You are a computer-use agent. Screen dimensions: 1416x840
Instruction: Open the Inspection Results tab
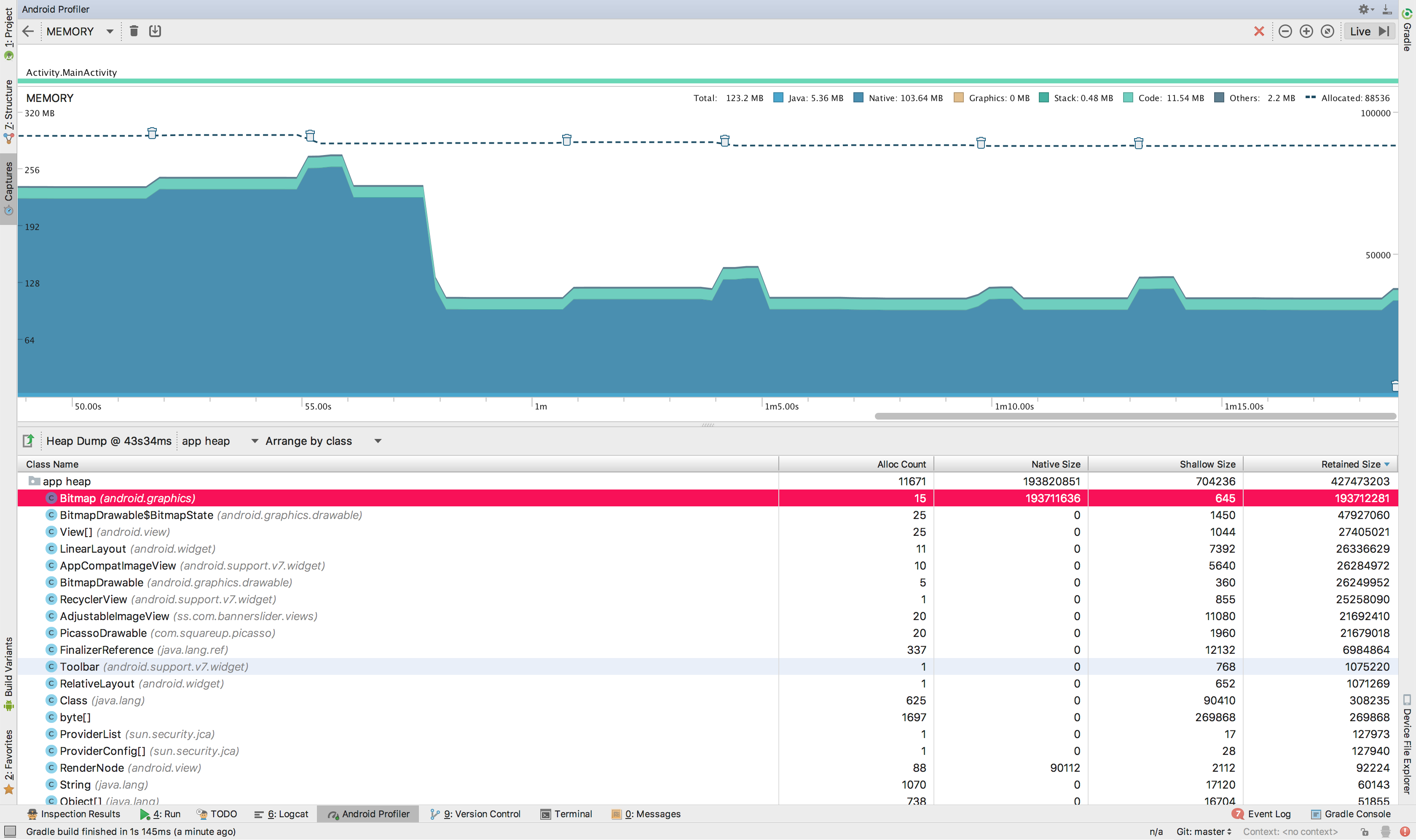pos(74,814)
